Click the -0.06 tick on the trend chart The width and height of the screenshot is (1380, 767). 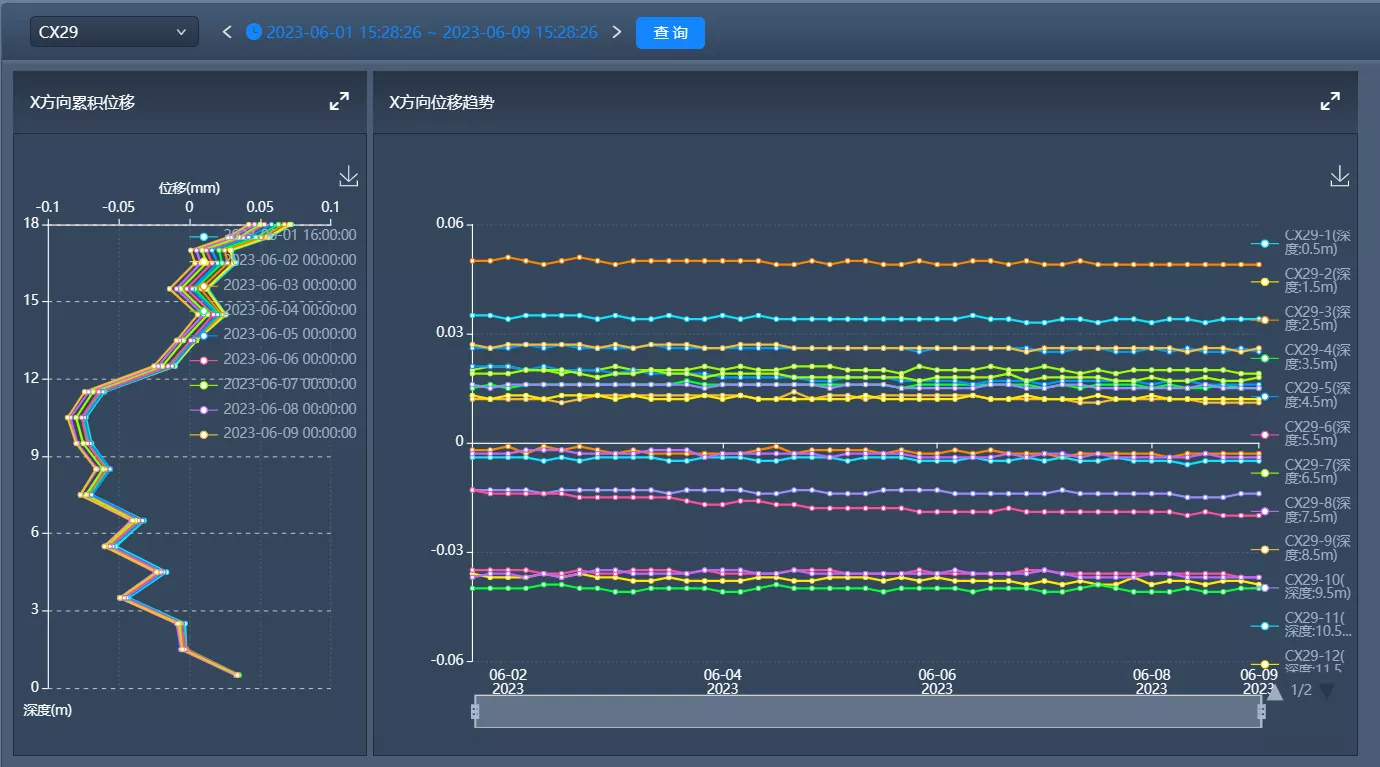point(447,660)
